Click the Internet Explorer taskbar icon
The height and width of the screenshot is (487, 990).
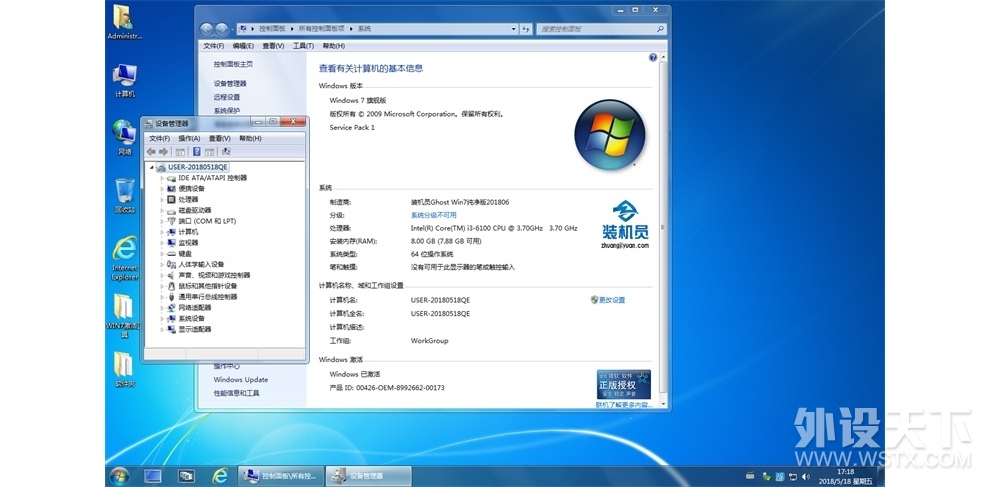tap(220, 476)
